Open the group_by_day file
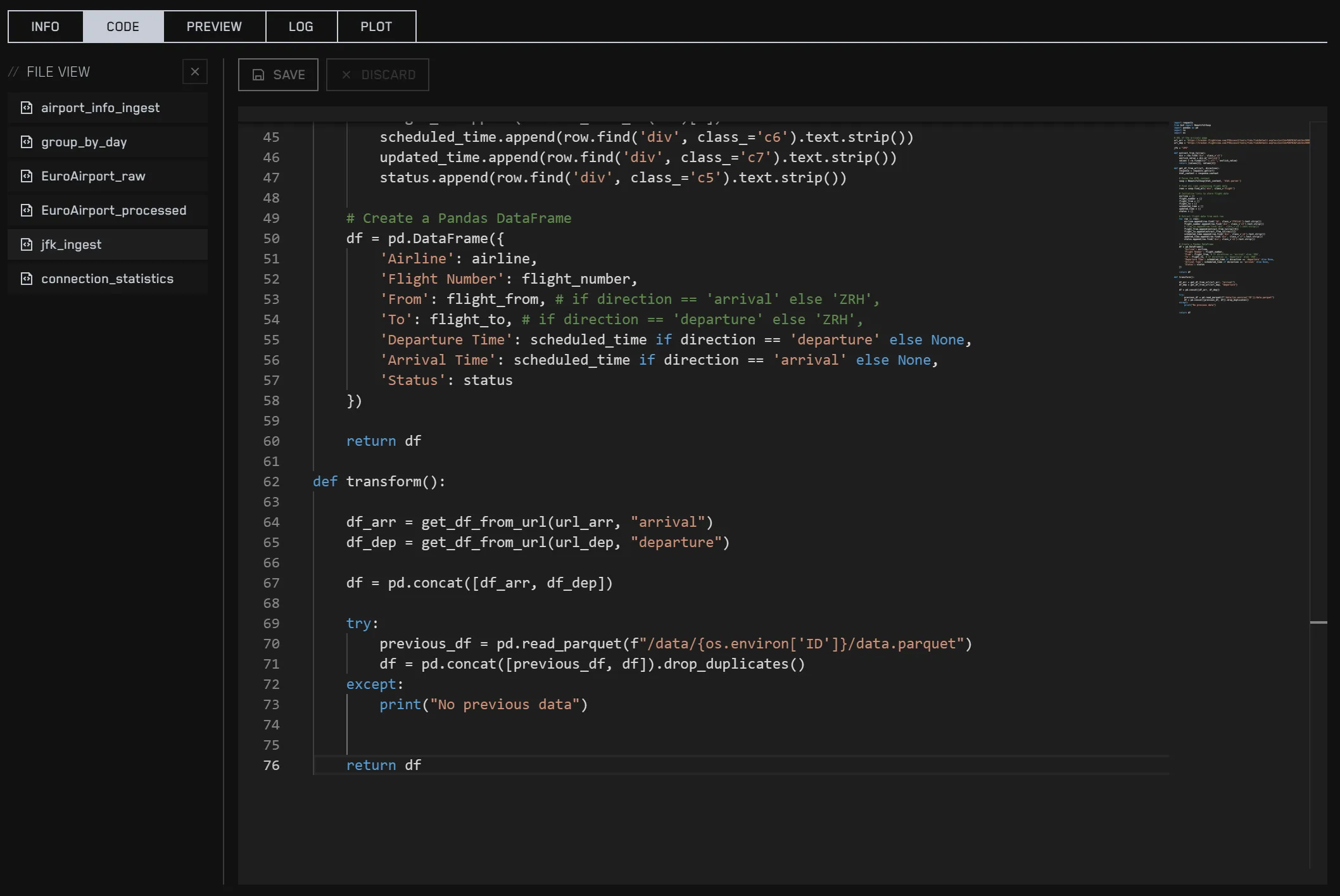1340x896 pixels. (x=108, y=142)
